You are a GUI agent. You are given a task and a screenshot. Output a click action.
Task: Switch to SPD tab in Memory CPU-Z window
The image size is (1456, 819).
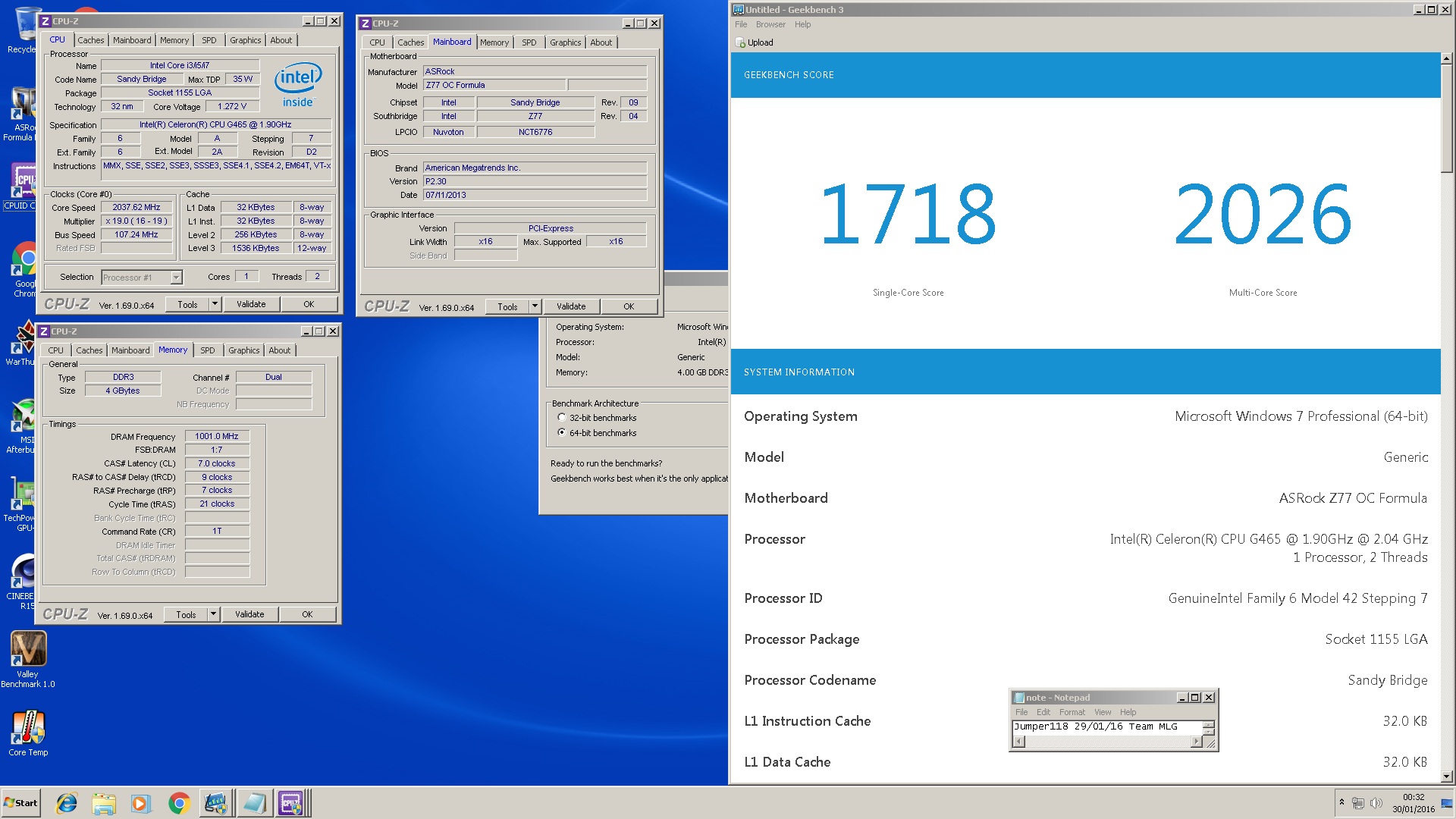pyautogui.click(x=208, y=350)
